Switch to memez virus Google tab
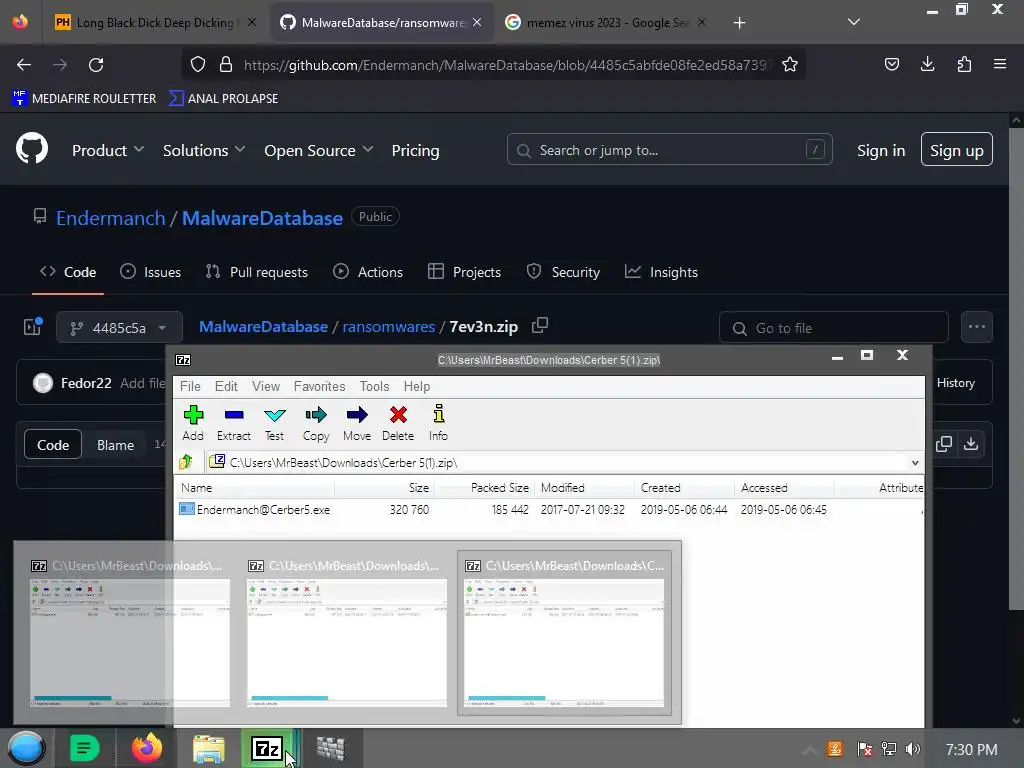Screen dimensions: 1024x768 pyautogui.click(x=606, y=23)
